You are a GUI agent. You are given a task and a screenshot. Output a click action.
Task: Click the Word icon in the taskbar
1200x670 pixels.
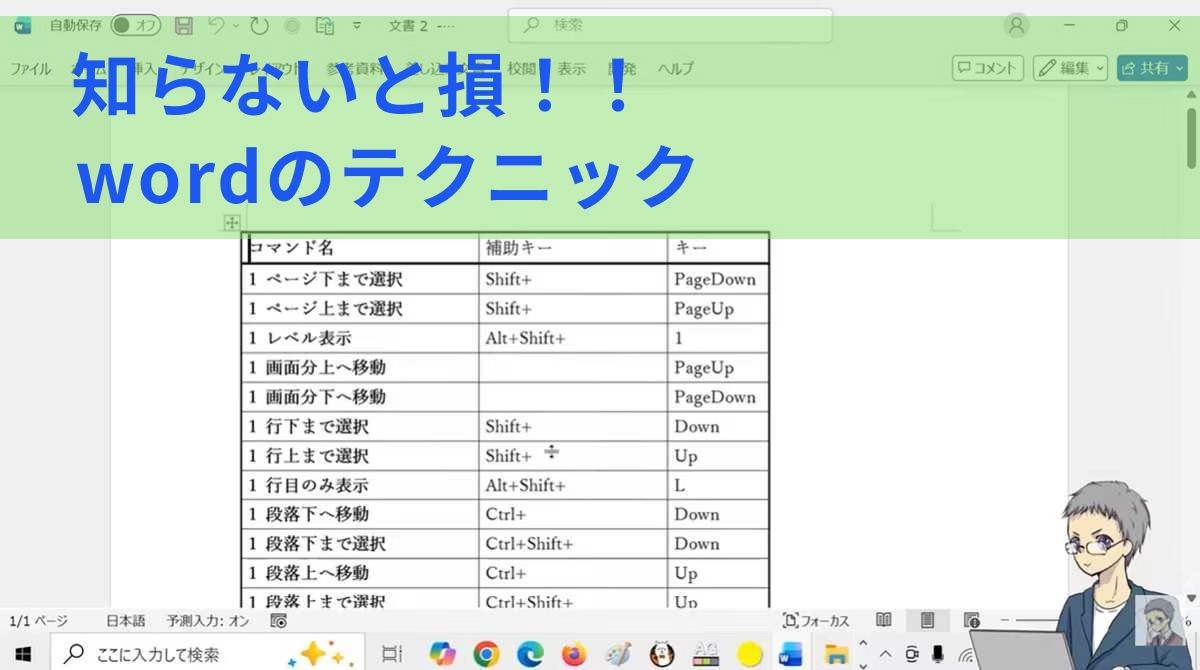(791, 654)
